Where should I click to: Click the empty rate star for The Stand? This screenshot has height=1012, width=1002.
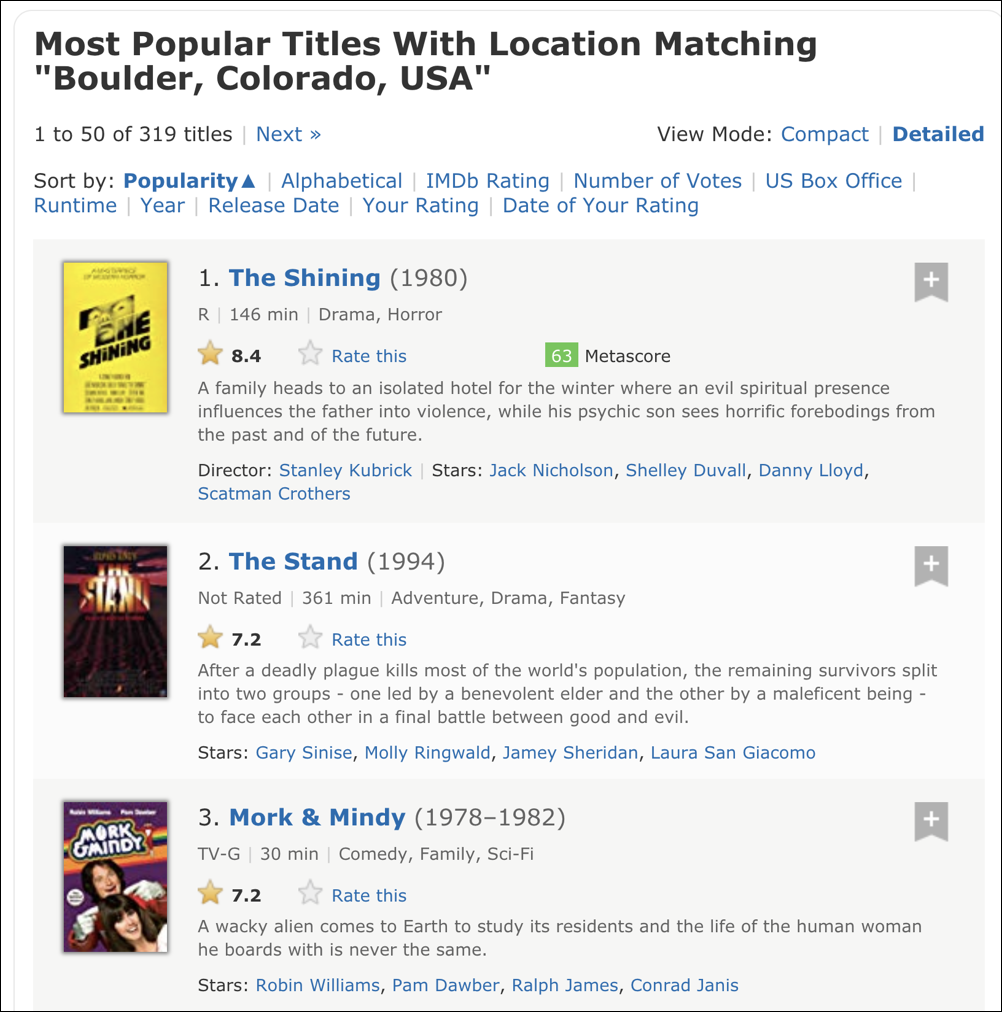pos(310,637)
